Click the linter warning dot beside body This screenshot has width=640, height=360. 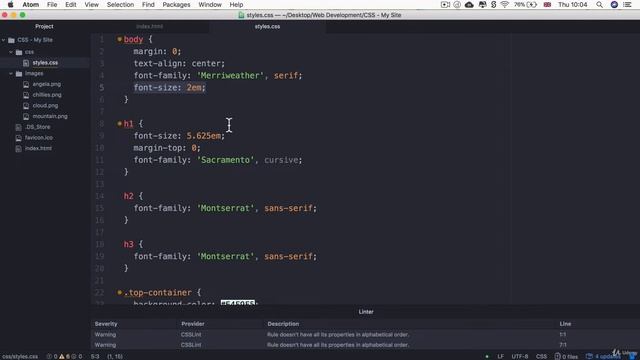click(x=120, y=39)
